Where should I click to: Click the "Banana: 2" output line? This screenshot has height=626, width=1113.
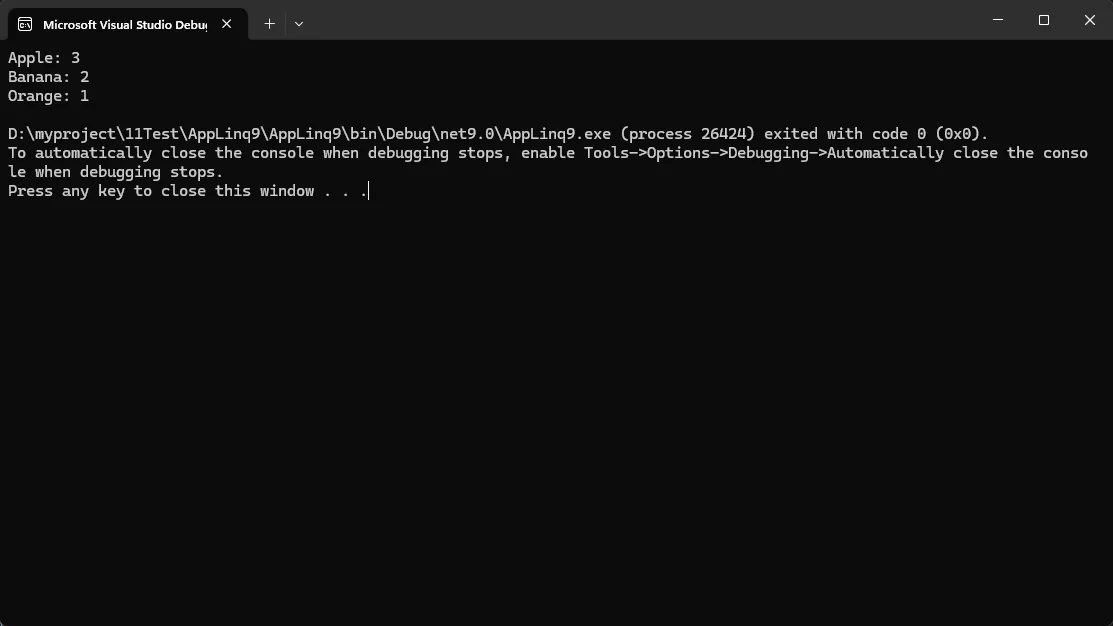(x=49, y=77)
